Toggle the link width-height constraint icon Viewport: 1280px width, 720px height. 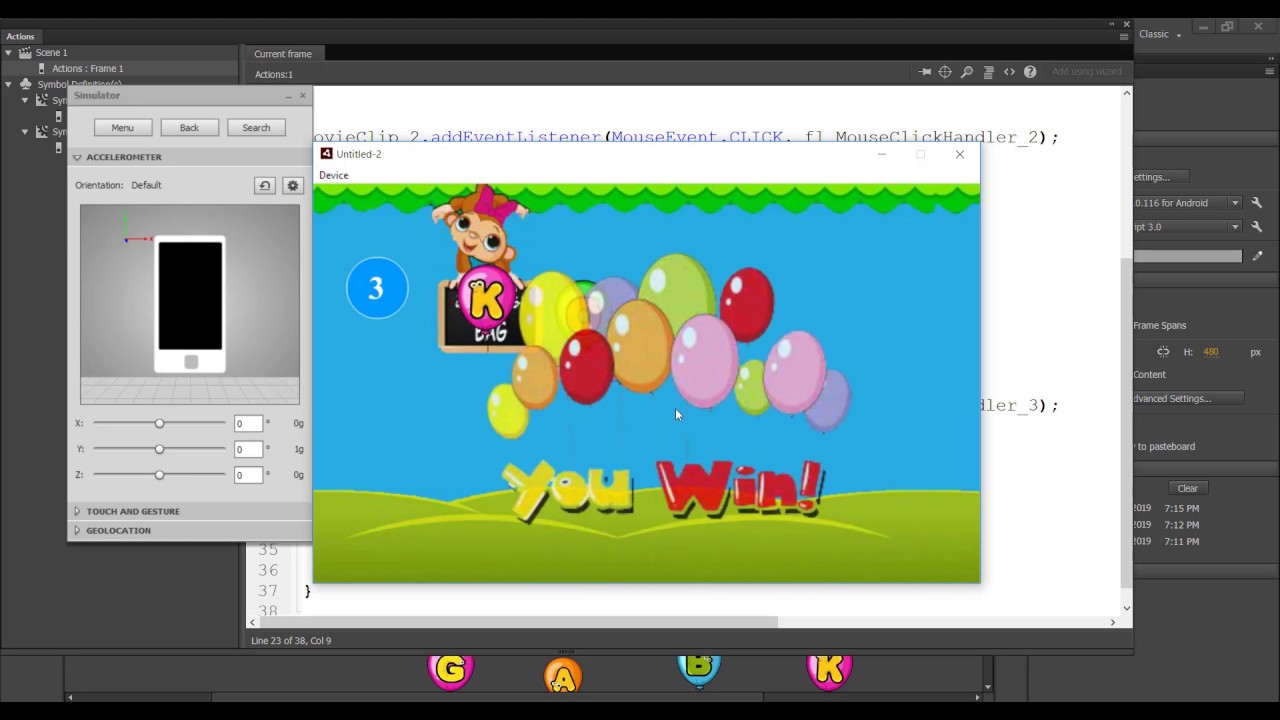click(1163, 352)
